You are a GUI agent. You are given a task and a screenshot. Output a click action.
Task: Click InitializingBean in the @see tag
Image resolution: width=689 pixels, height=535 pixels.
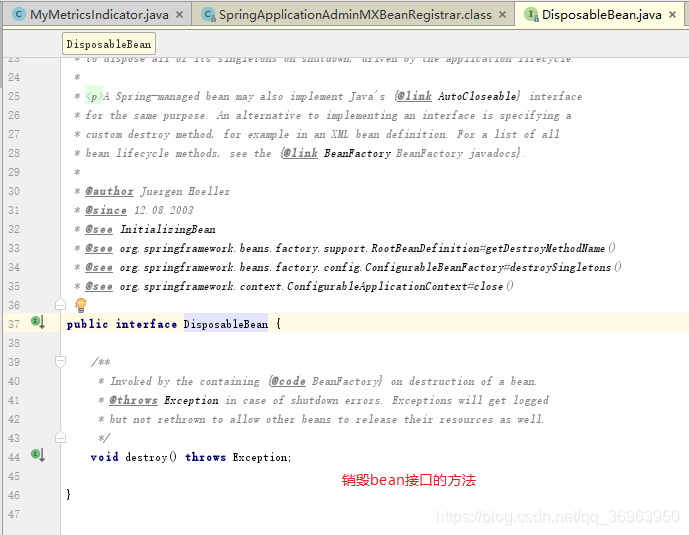(168, 229)
